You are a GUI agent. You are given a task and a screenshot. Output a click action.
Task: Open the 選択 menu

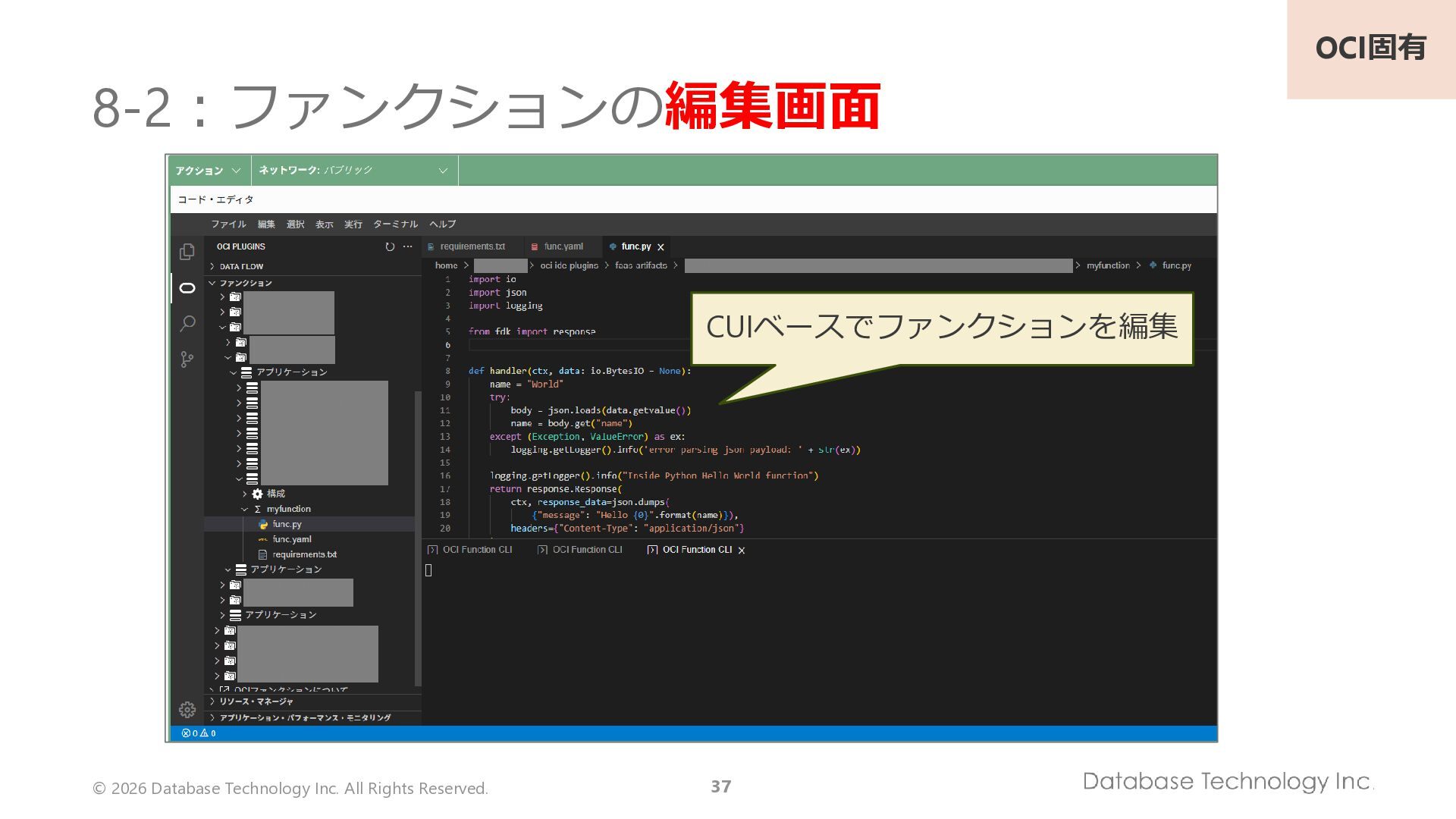(x=295, y=224)
